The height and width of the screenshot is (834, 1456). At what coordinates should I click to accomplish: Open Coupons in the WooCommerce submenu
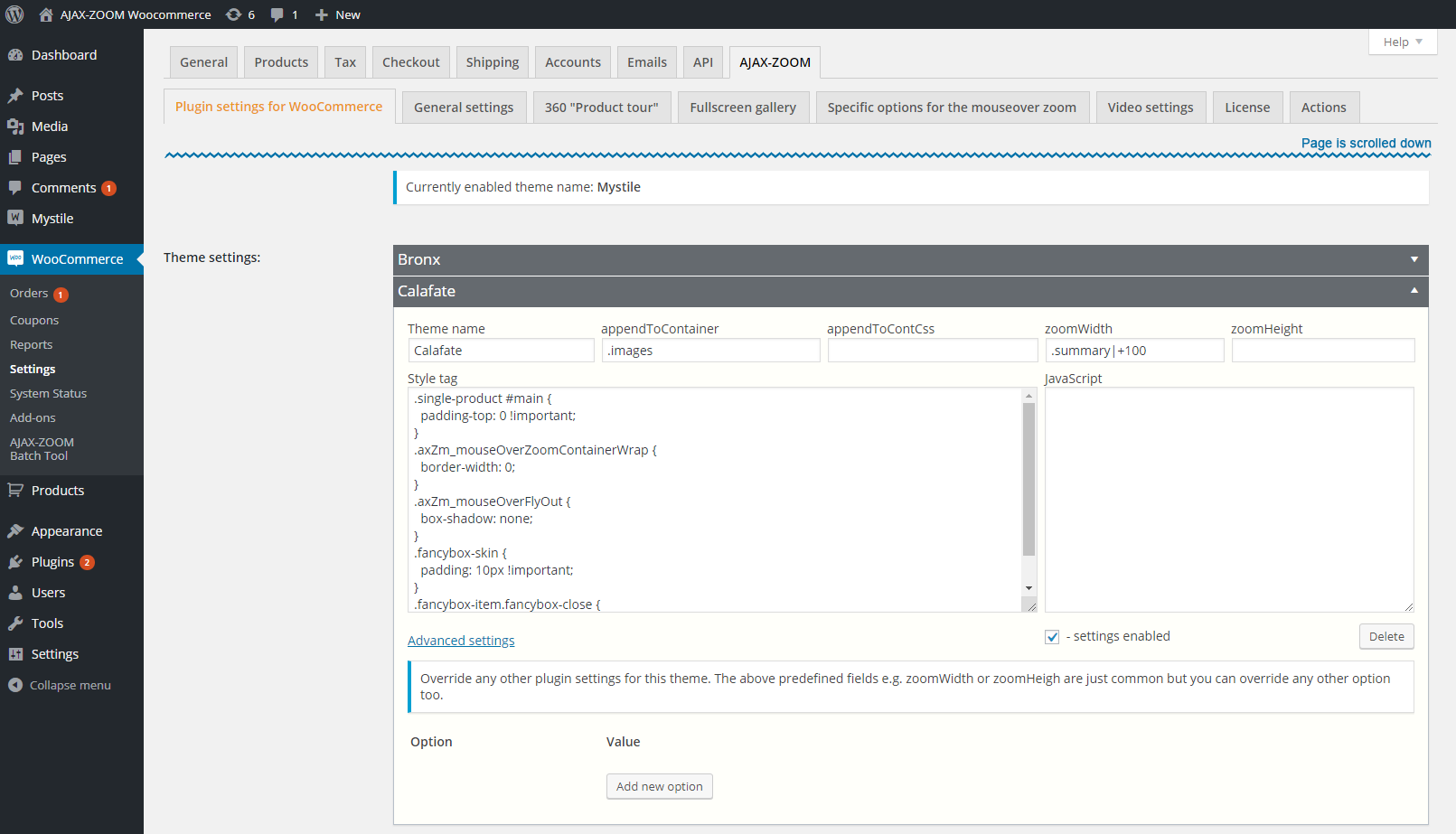34,321
